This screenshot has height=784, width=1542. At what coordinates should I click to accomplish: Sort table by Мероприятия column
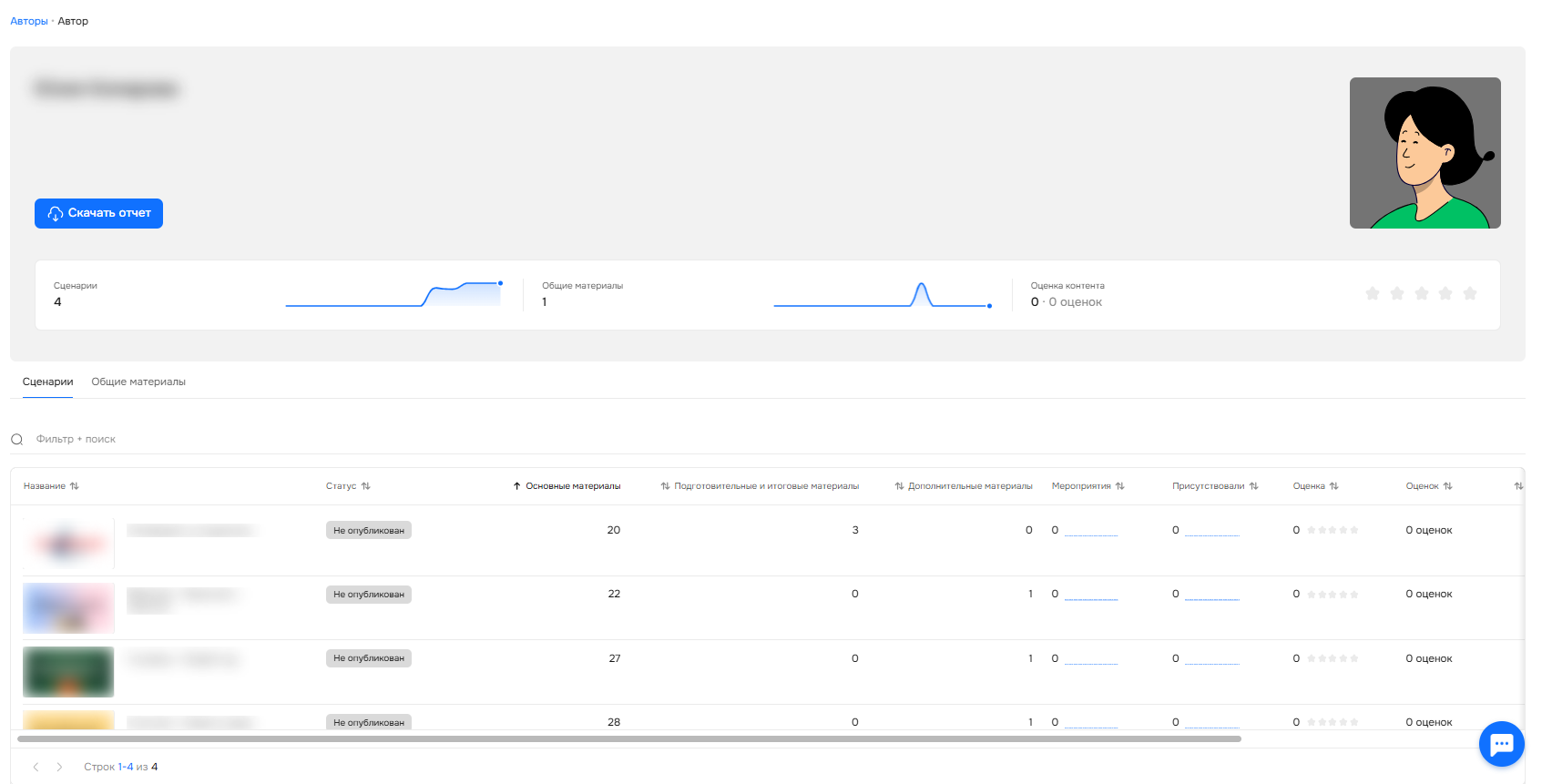click(x=1088, y=486)
